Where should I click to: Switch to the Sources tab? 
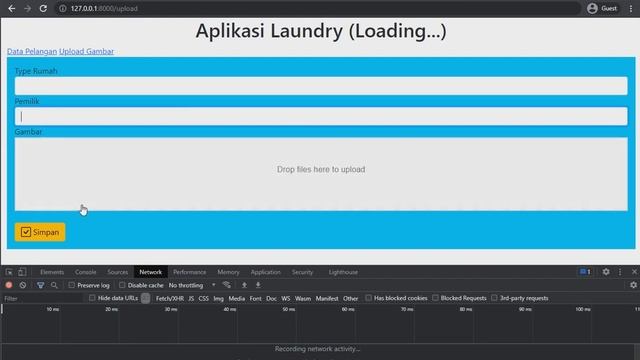point(118,272)
